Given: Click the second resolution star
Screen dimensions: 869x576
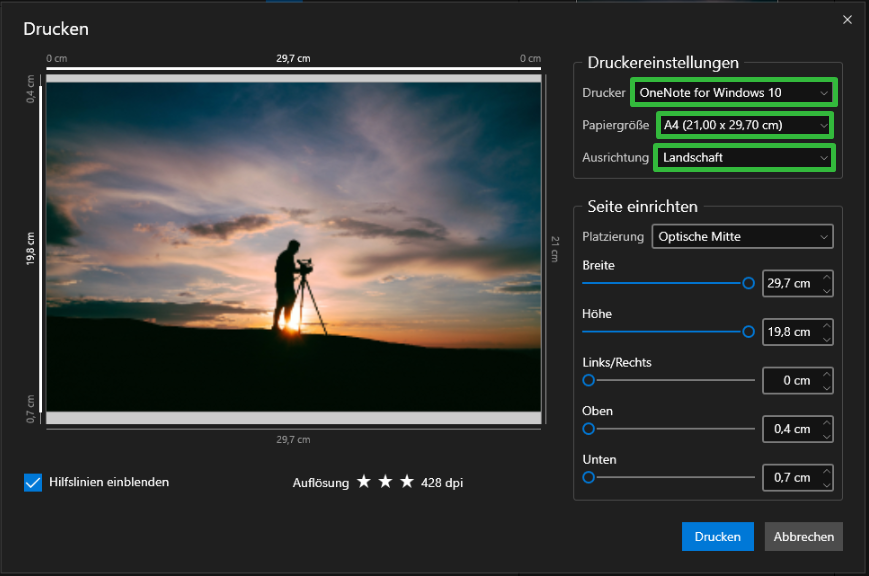Looking at the screenshot, I should coord(385,481).
